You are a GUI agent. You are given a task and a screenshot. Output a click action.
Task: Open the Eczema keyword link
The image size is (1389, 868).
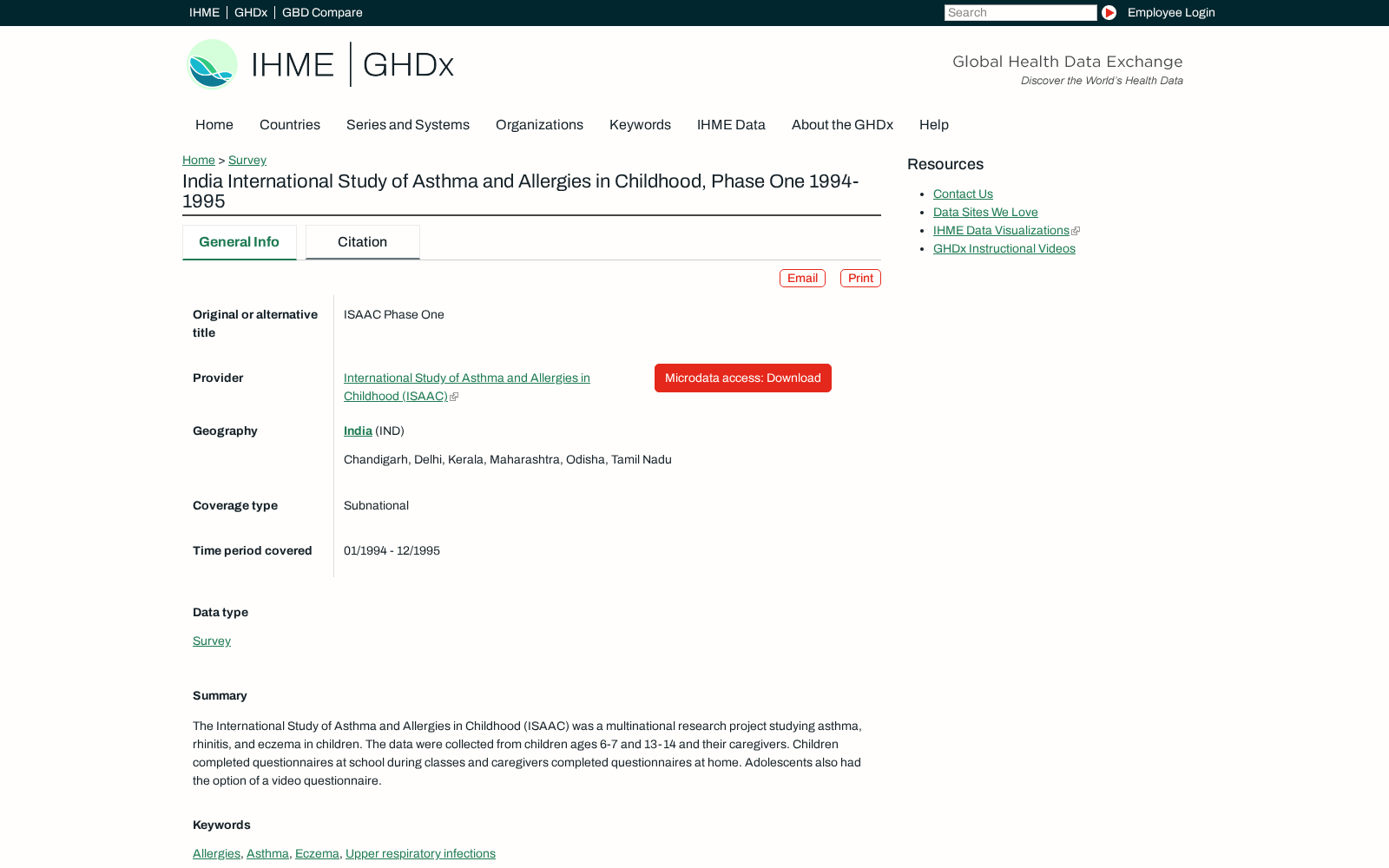tap(317, 853)
